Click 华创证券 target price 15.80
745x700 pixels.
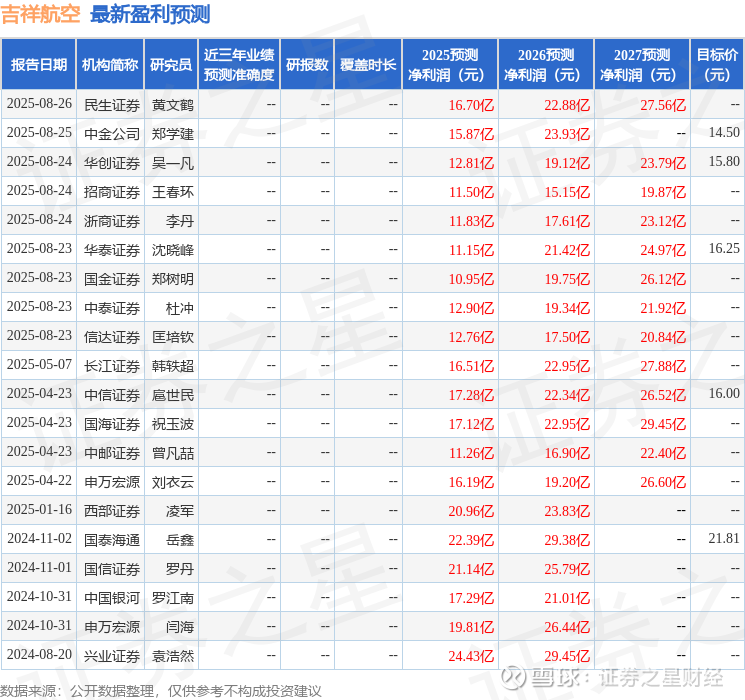click(724, 162)
